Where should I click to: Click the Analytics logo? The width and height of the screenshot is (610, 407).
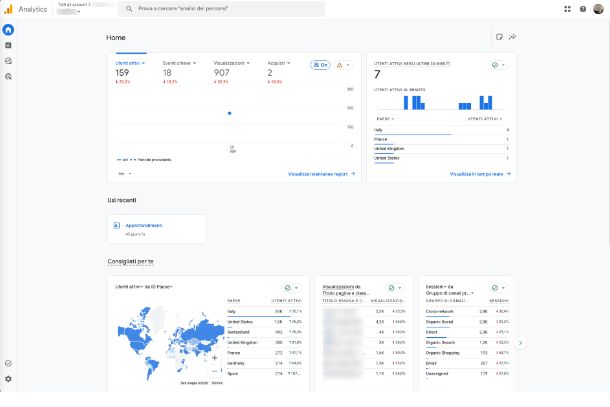click(8, 9)
